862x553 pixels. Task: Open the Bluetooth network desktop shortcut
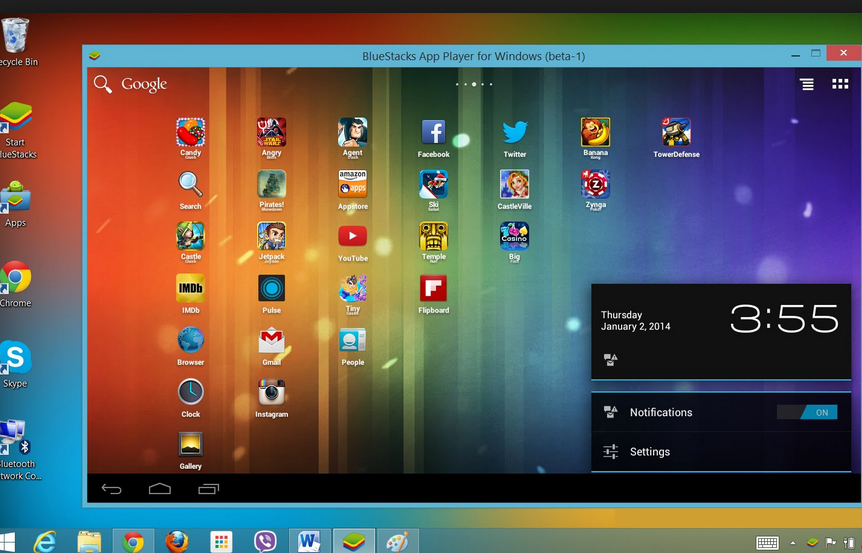(x=18, y=451)
